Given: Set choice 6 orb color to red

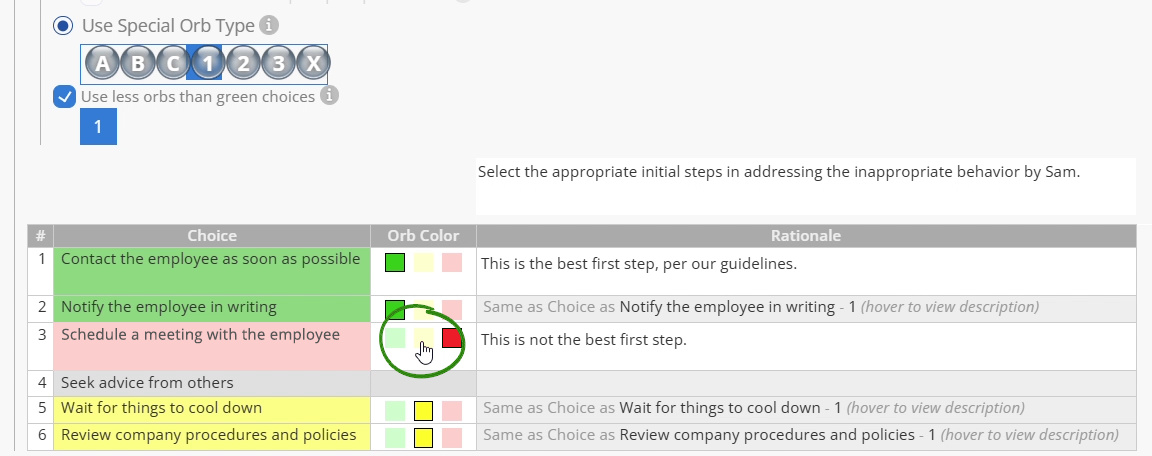Looking at the screenshot, I should [452, 438].
